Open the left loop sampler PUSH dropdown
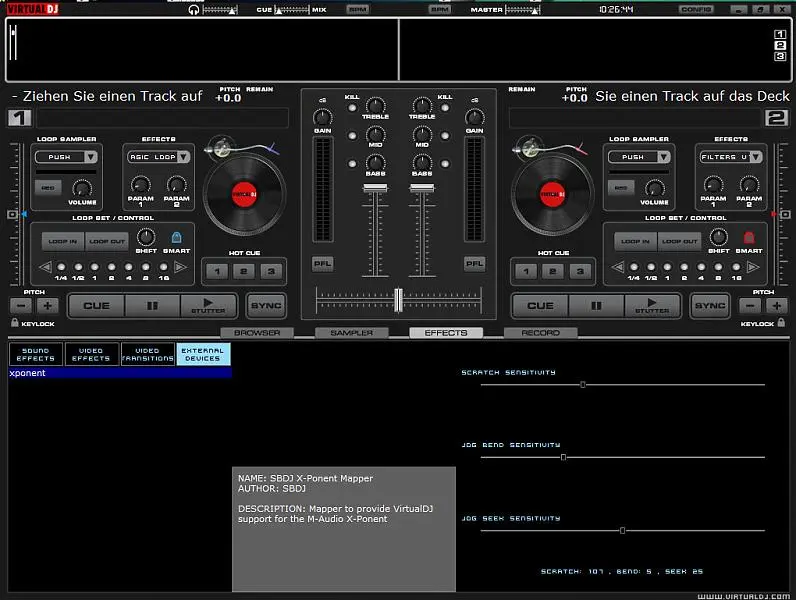 (67, 157)
